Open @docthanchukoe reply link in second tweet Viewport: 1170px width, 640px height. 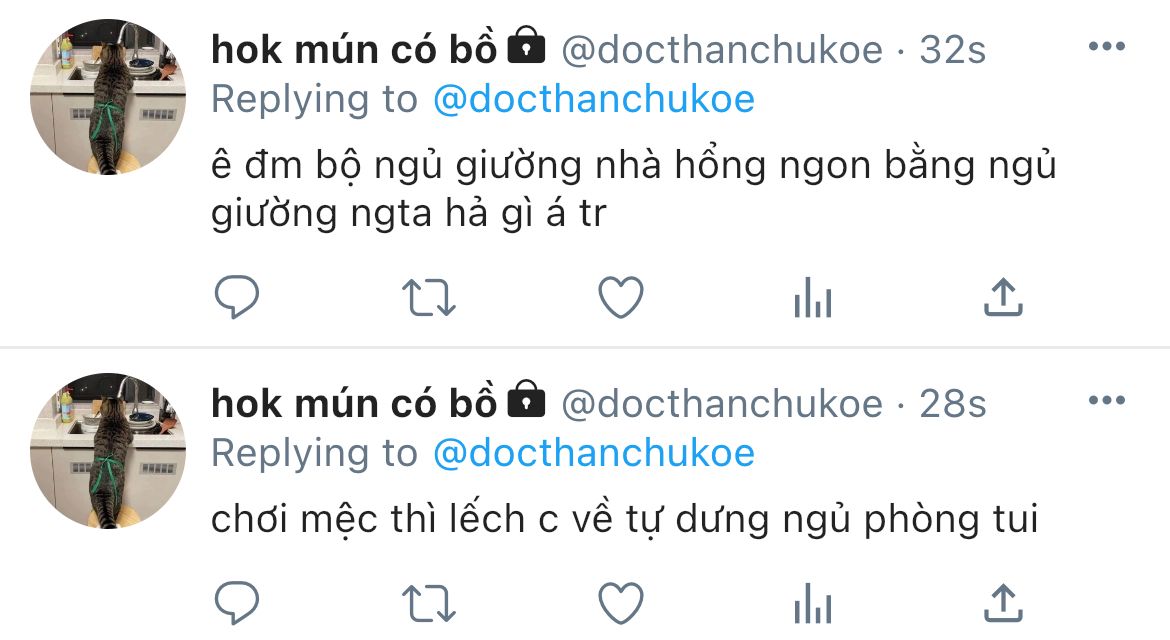click(594, 454)
